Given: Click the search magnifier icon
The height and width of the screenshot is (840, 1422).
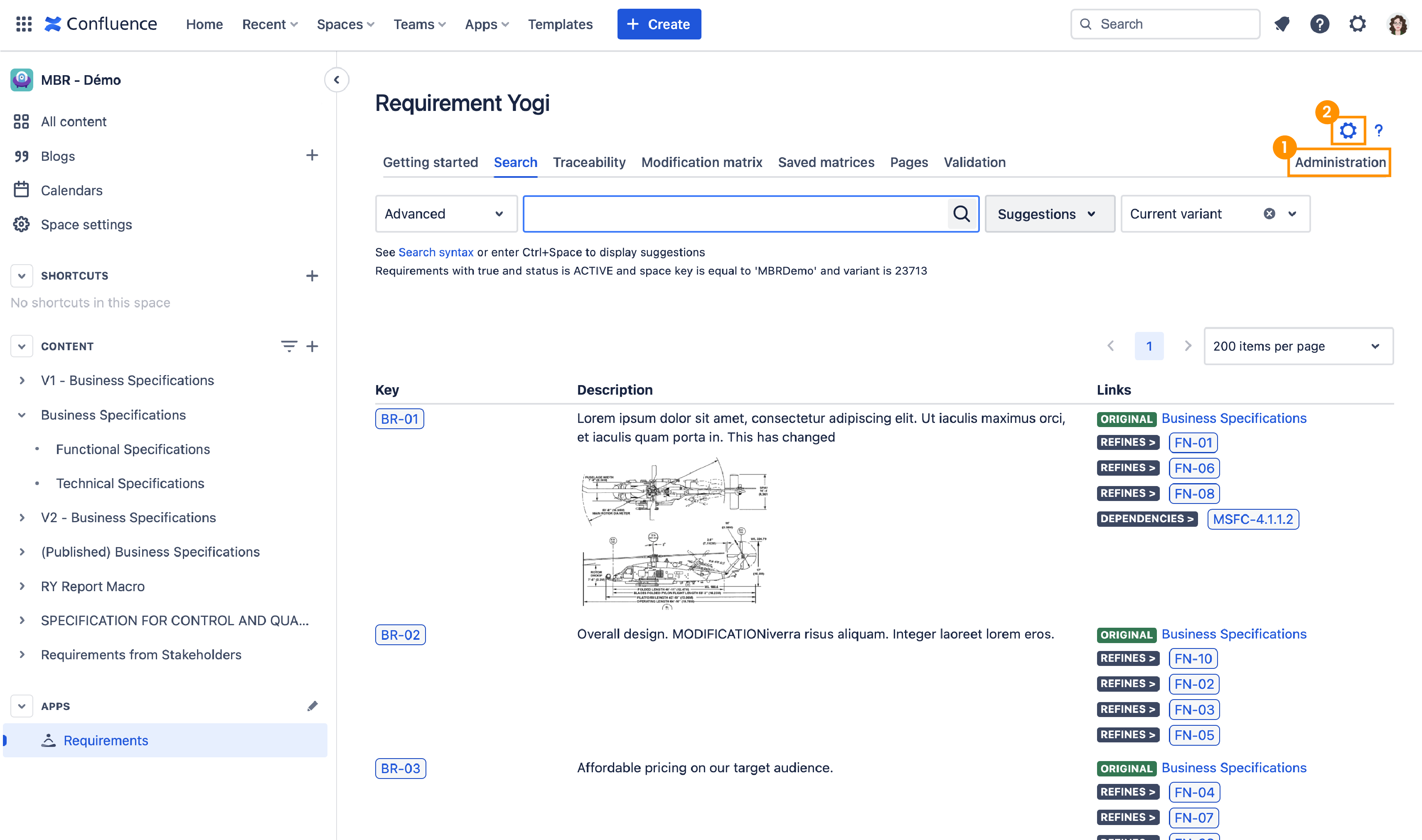Looking at the screenshot, I should [x=961, y=213].
